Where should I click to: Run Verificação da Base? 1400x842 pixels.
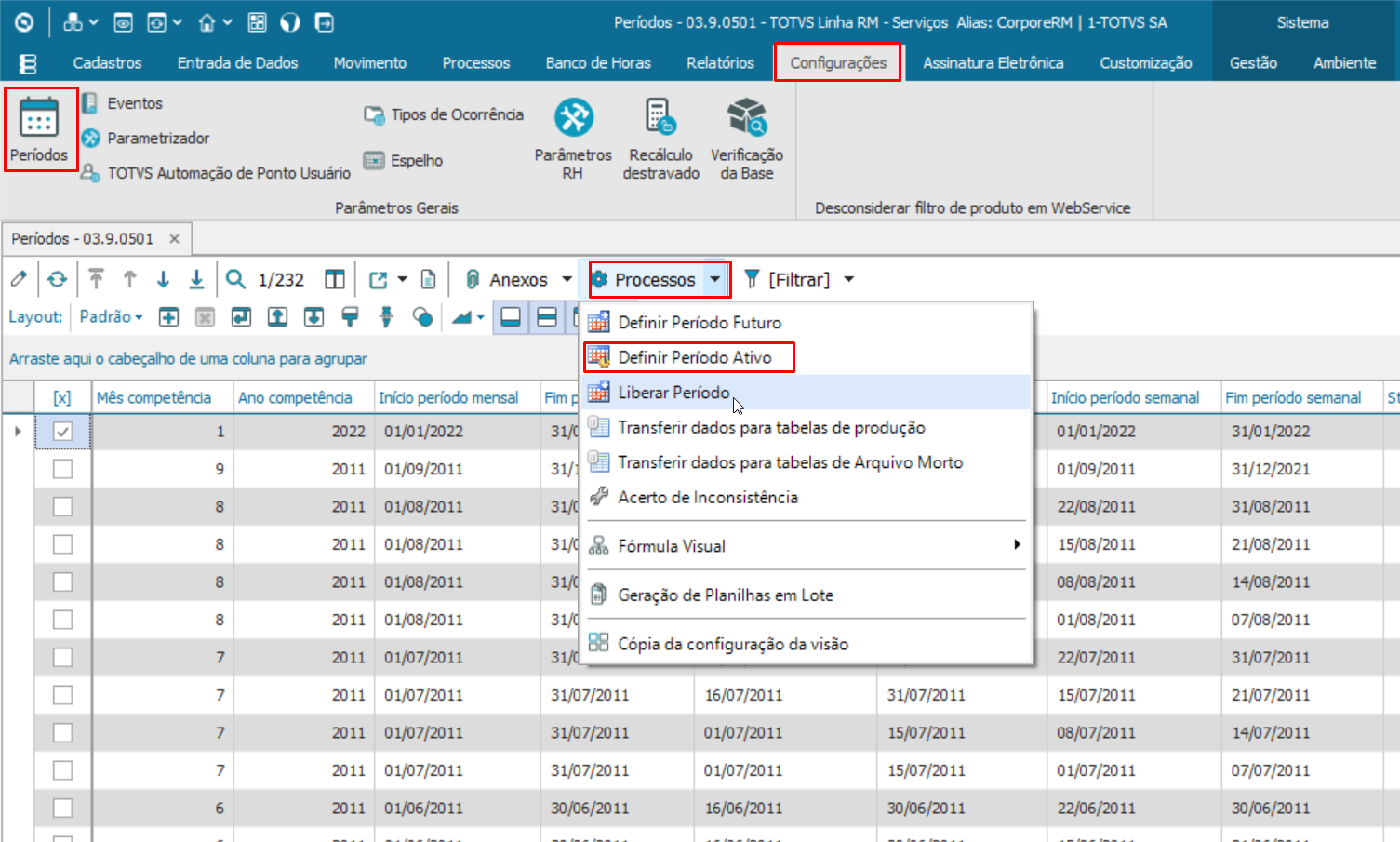746,139
